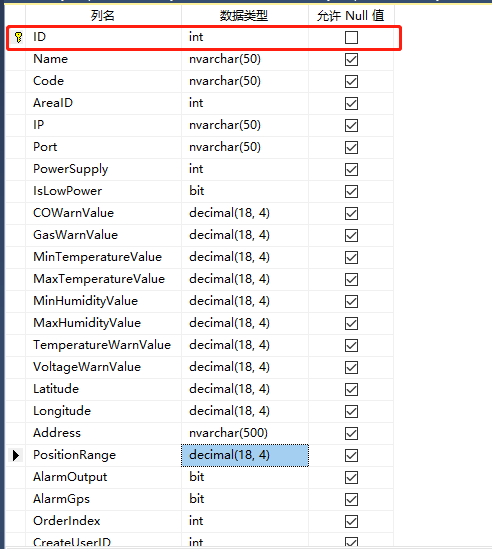Viewport: 492px width, 549px height.
Task: Select the row header beside Port
Action: pos(15,147)
